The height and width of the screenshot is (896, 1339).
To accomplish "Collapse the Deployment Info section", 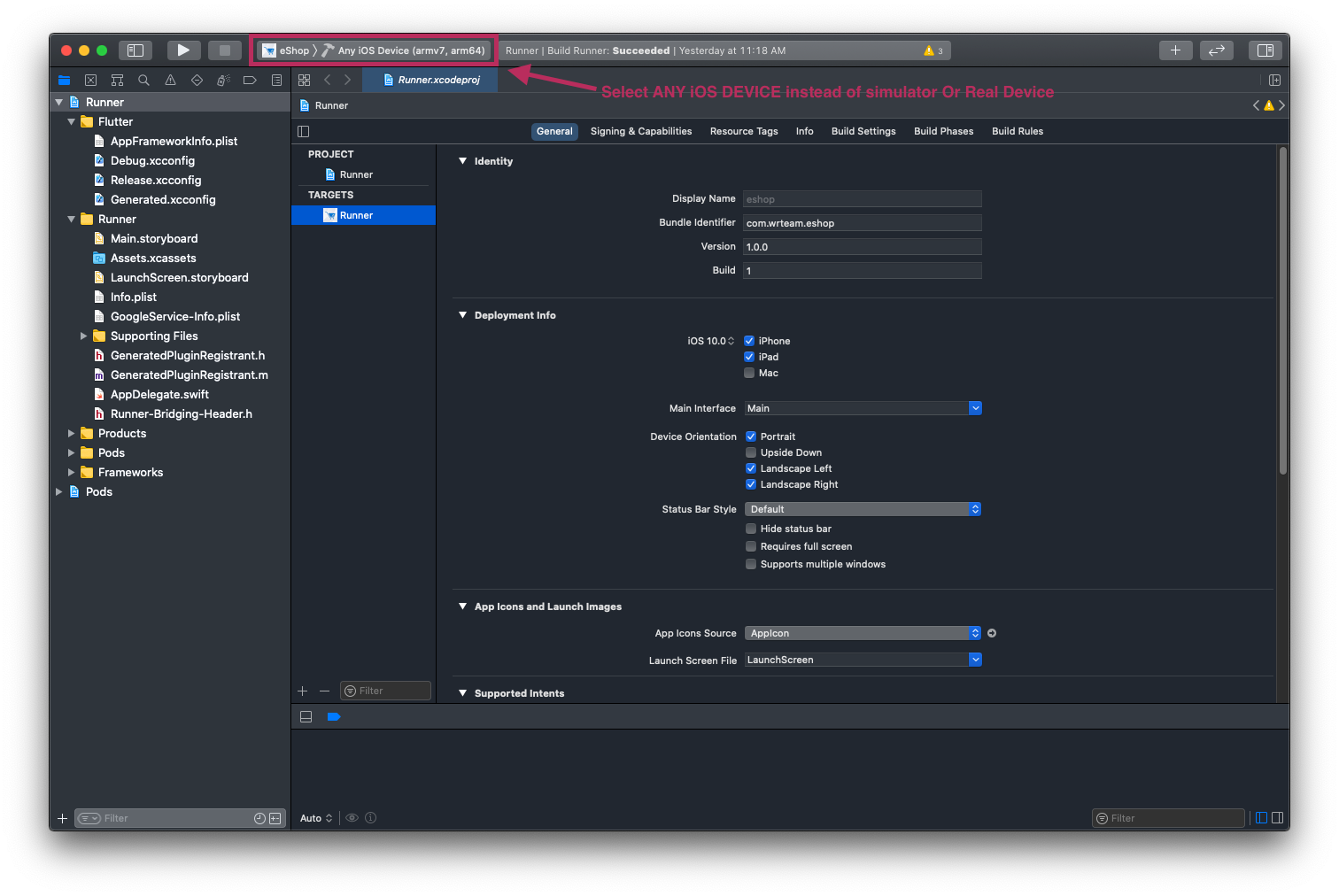I will pos(462,315).
